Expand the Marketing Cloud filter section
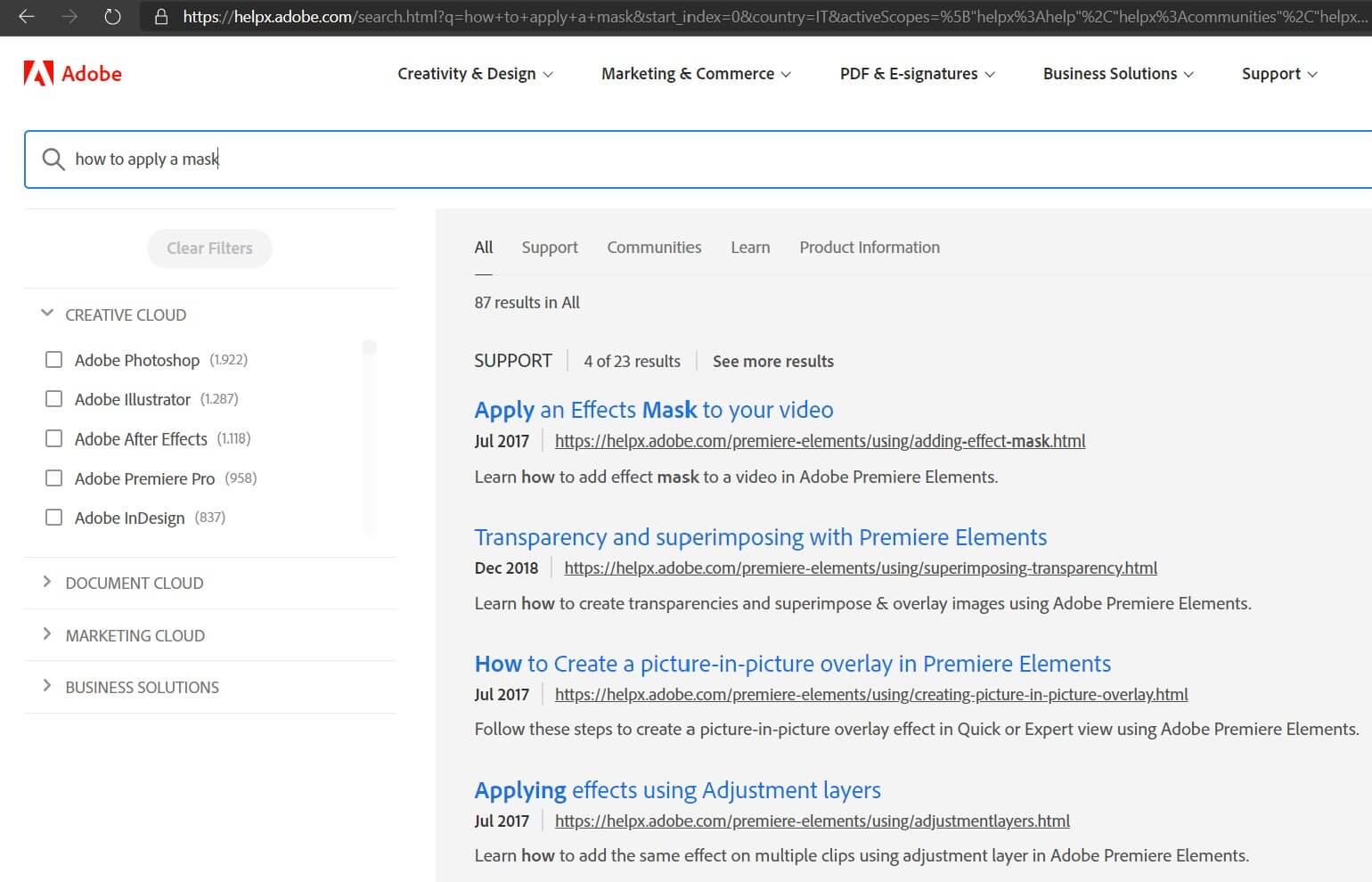 coord(47,634)
